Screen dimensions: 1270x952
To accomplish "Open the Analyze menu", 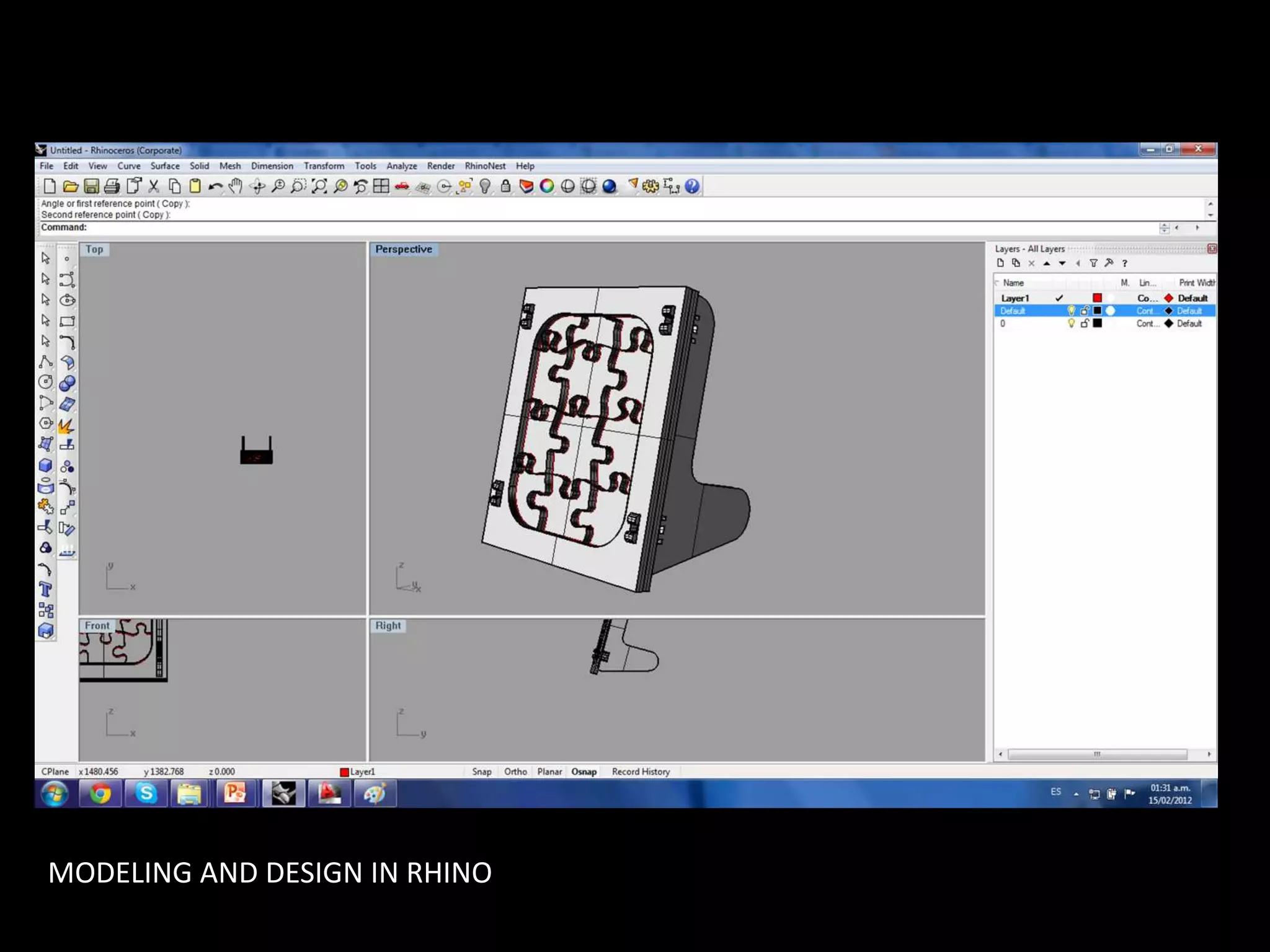I will 402,166.
